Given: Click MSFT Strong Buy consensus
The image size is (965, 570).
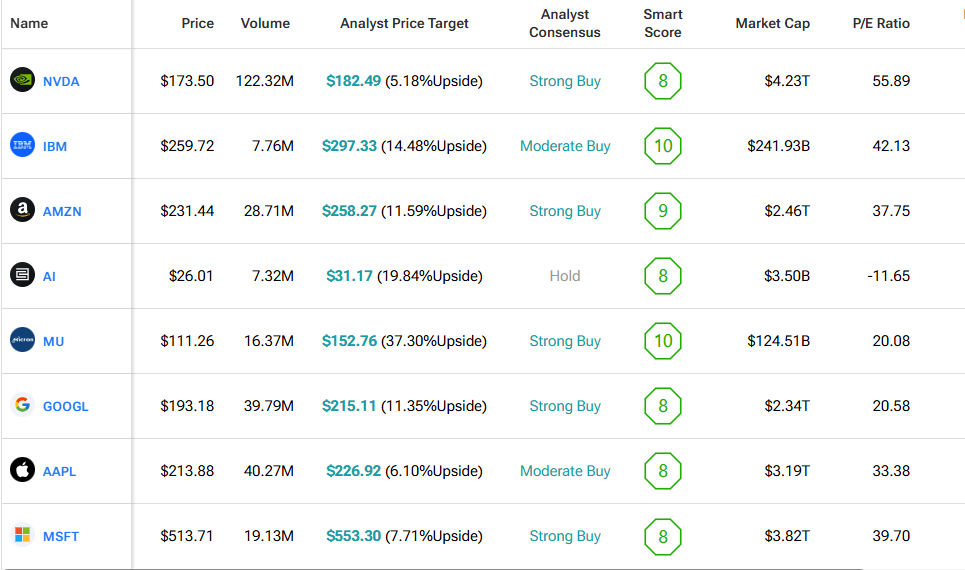Looking at the screenshot, I should tap(565, 536).
